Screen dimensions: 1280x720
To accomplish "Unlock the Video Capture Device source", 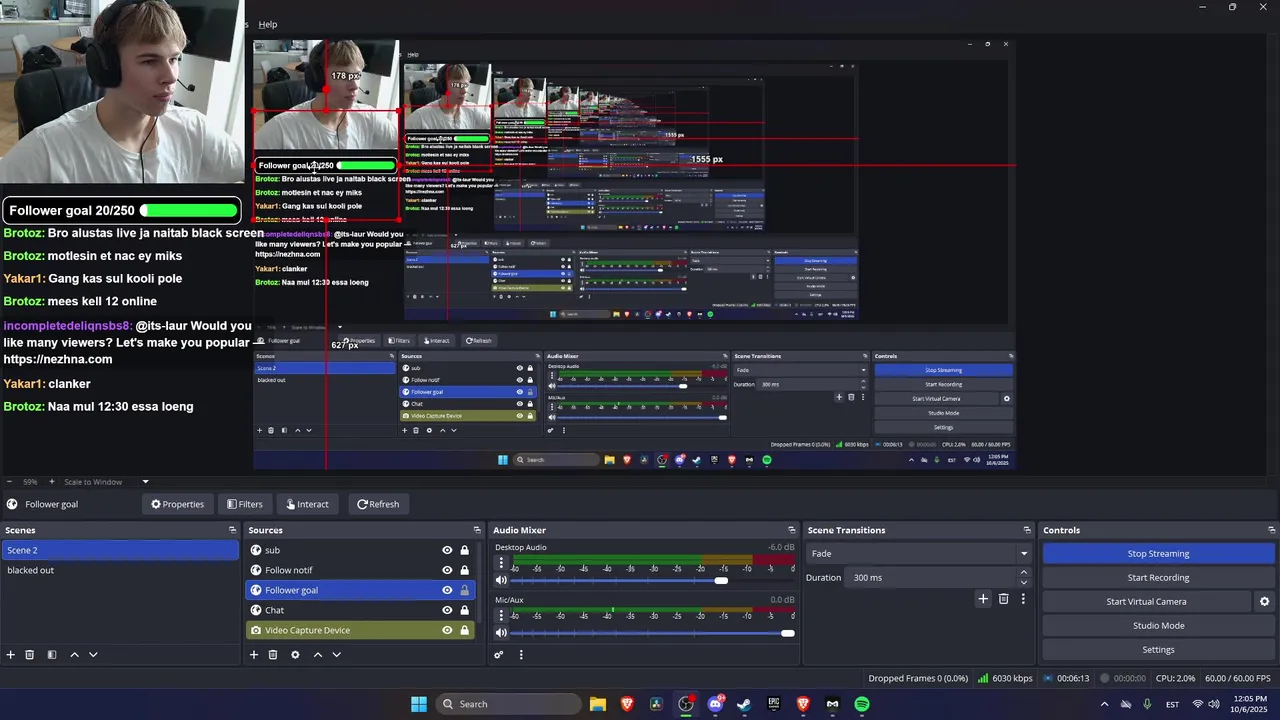I will point(464,630).
